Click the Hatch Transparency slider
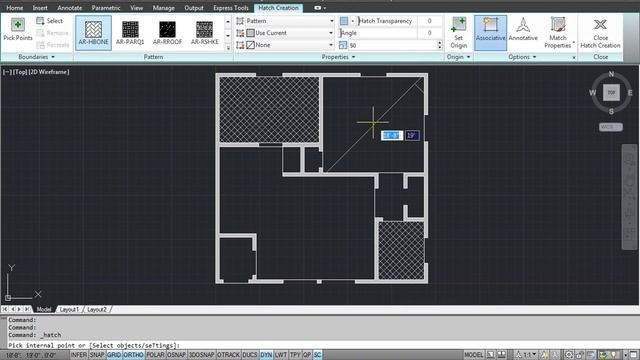 tap(387, 21)
